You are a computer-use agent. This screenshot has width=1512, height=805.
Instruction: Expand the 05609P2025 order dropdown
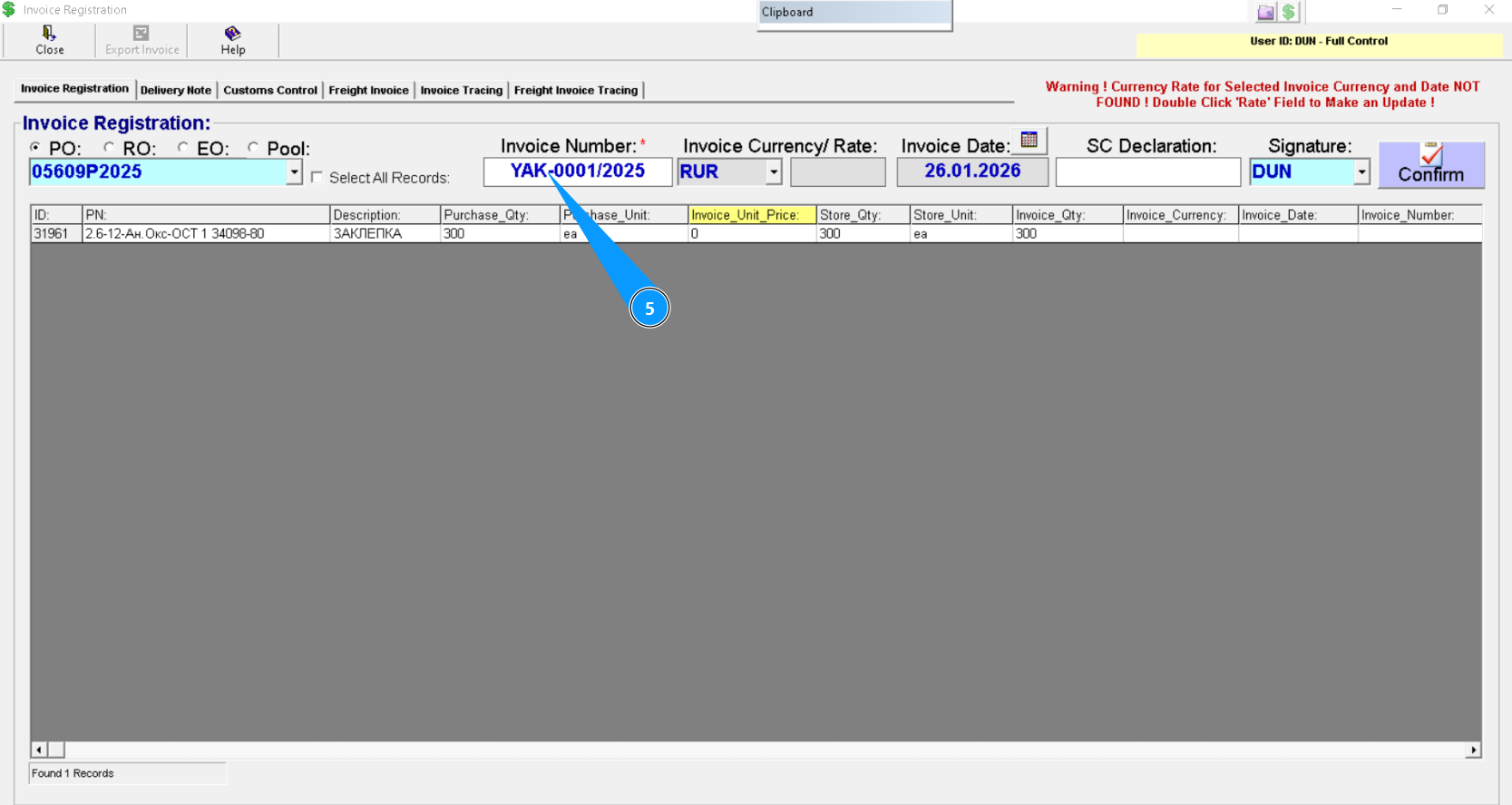[x=294, y=172]
